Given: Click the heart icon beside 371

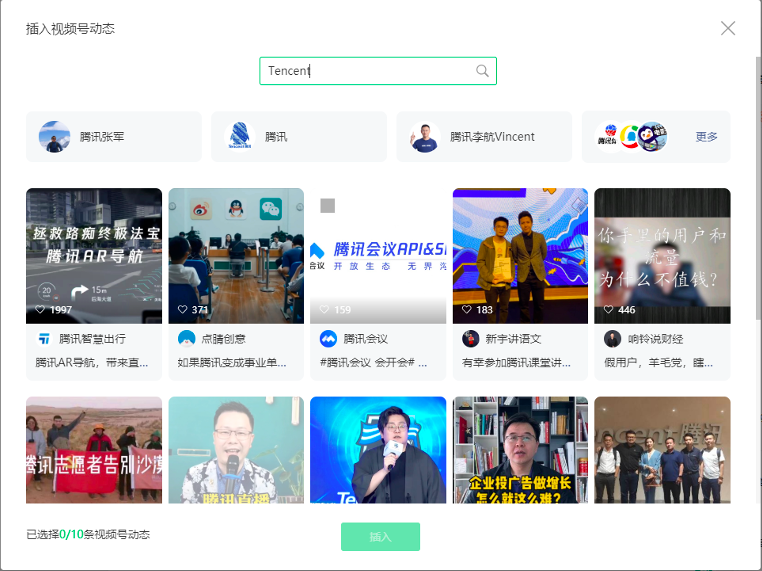Looking at the screenshot, I should click(x=182, y=310).
